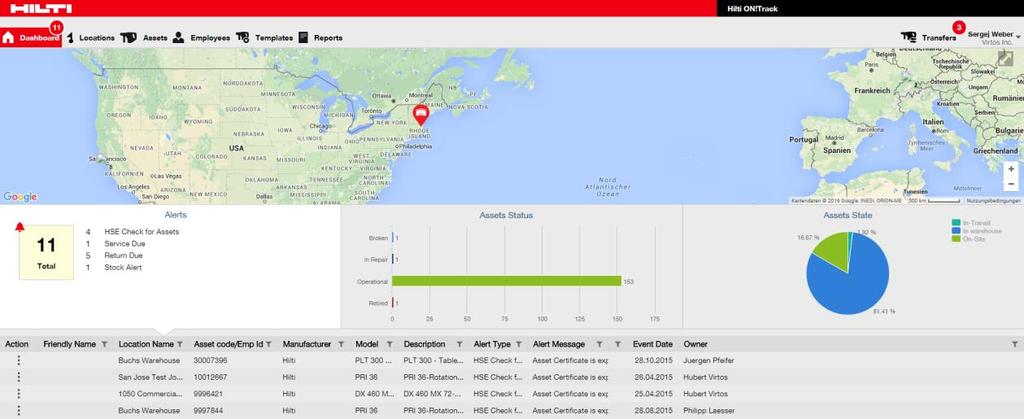Click the 1050 Commercia... location cell
Screen dimensions: 1024x419
149,394
